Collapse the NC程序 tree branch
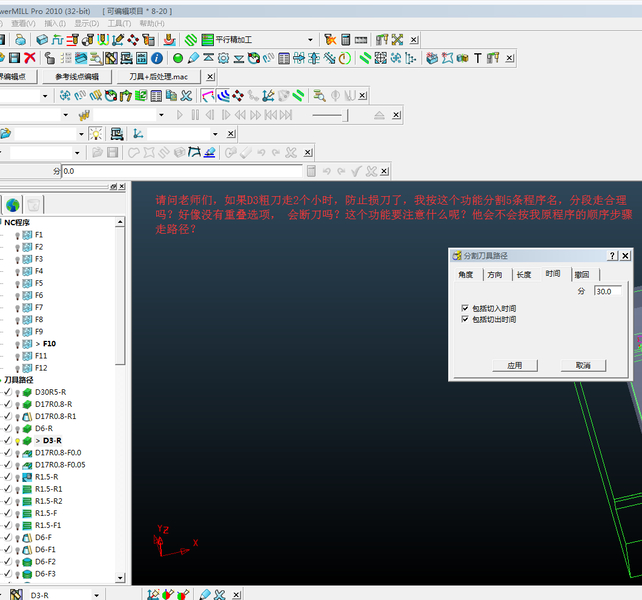642x600 pixels. pyautogui.click(x=1, y=223)
